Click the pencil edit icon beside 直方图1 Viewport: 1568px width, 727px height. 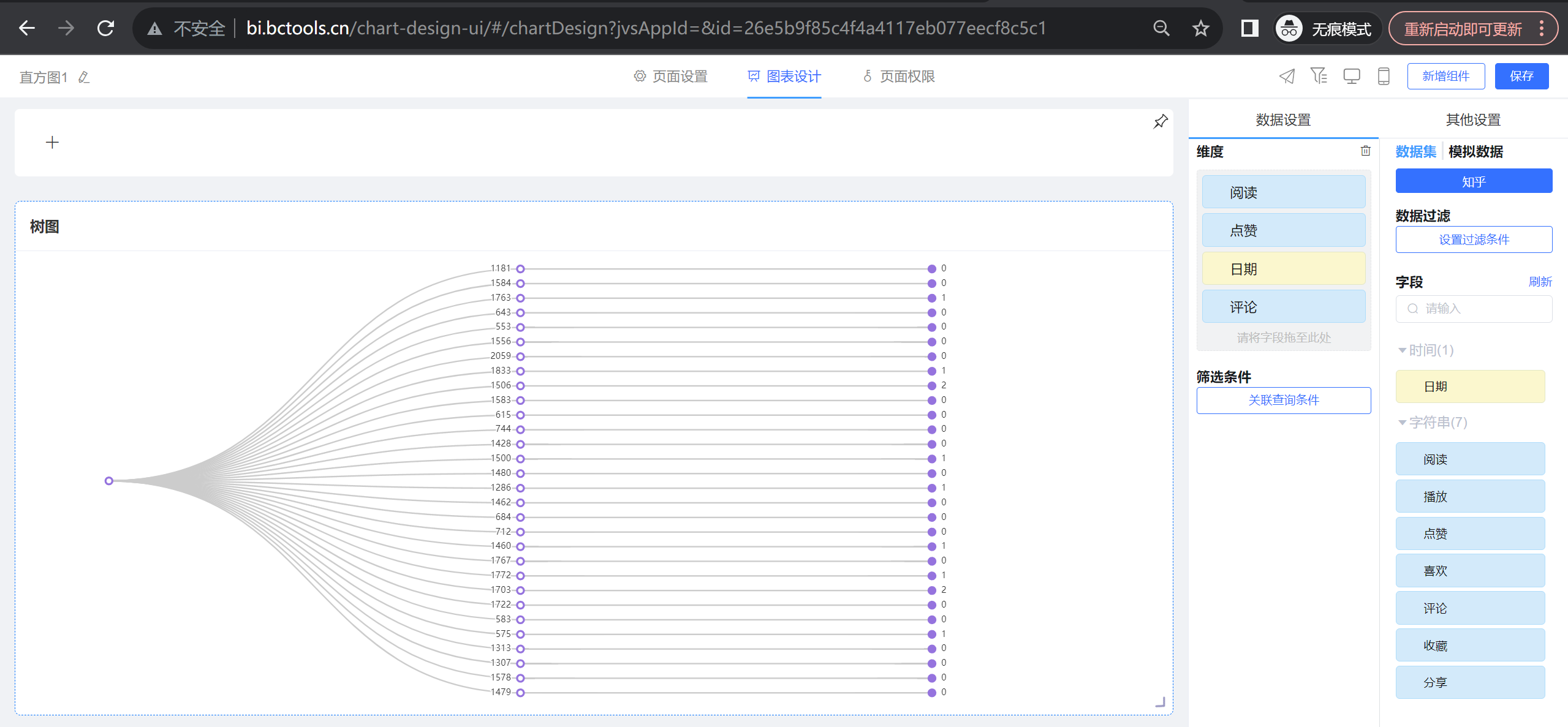coord(84,77)
